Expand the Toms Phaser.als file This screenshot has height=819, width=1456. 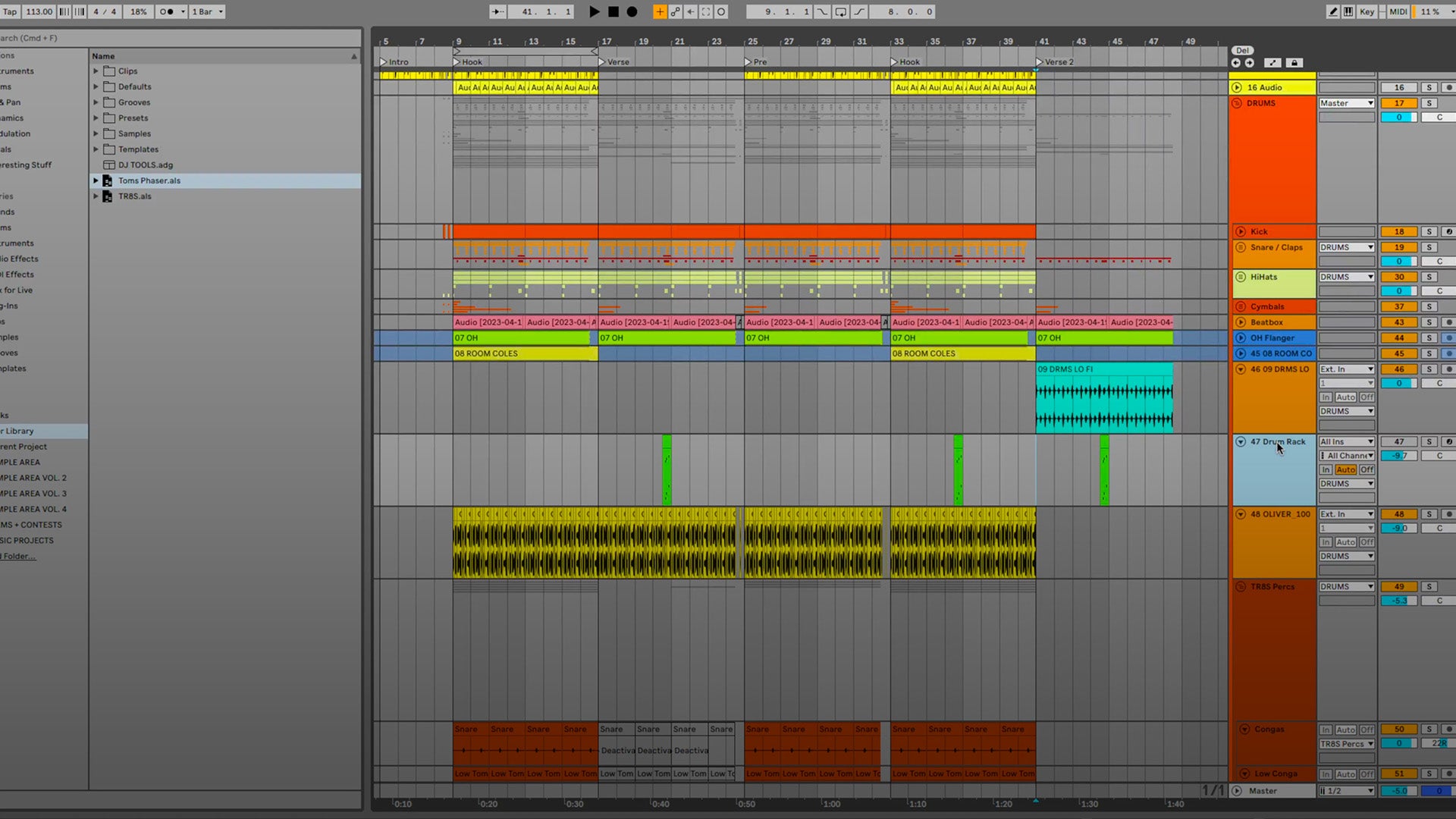96,180
